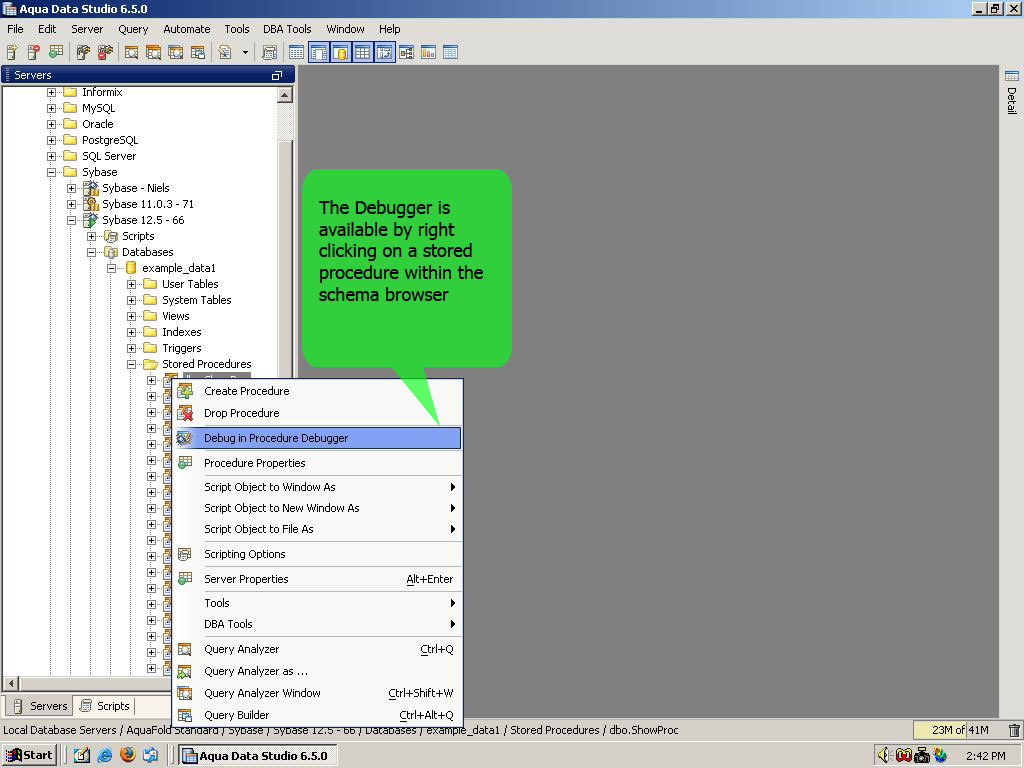Image resolution: width=1024 pixels, height=768 pixels.
Task: Click the Windows Start button
Action: (x=29, y=756)
